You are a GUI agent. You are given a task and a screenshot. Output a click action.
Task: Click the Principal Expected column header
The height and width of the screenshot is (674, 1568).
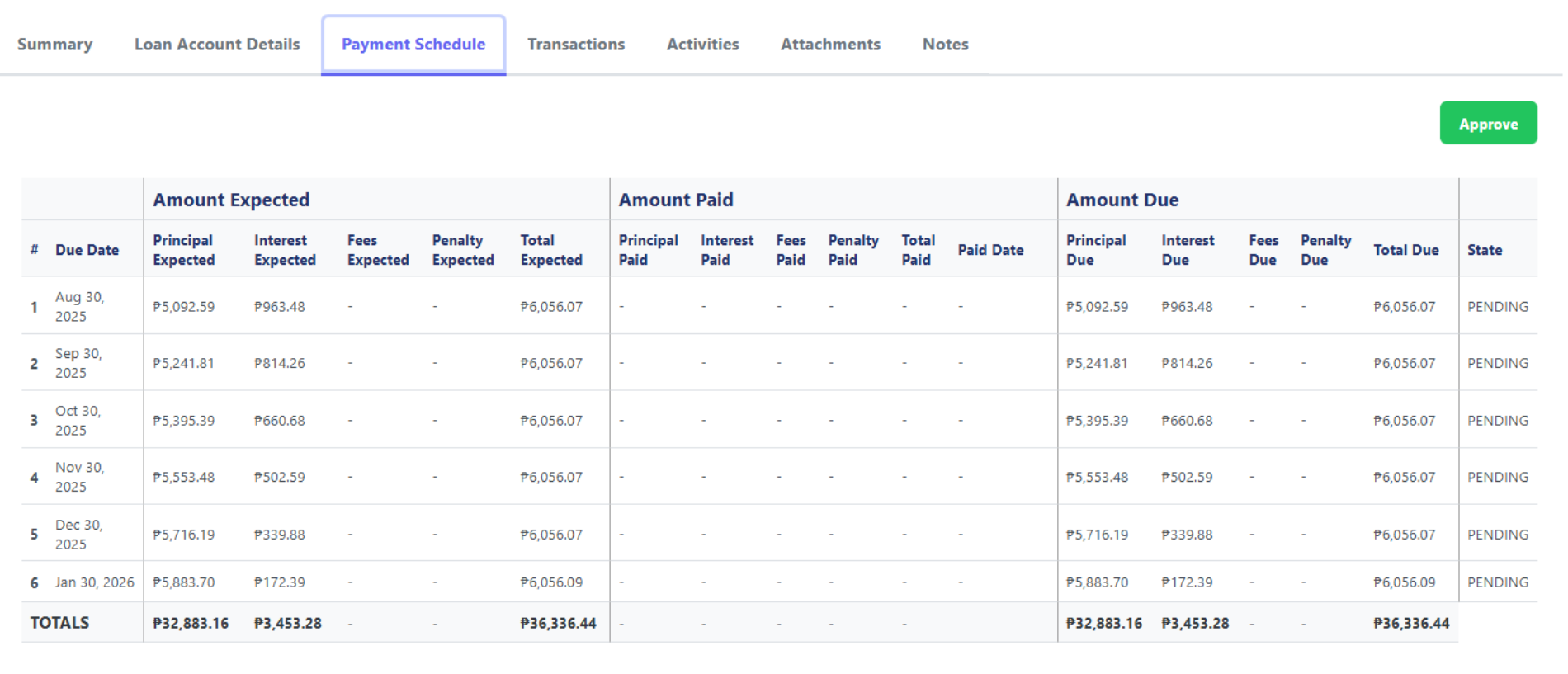click(183, 250)
